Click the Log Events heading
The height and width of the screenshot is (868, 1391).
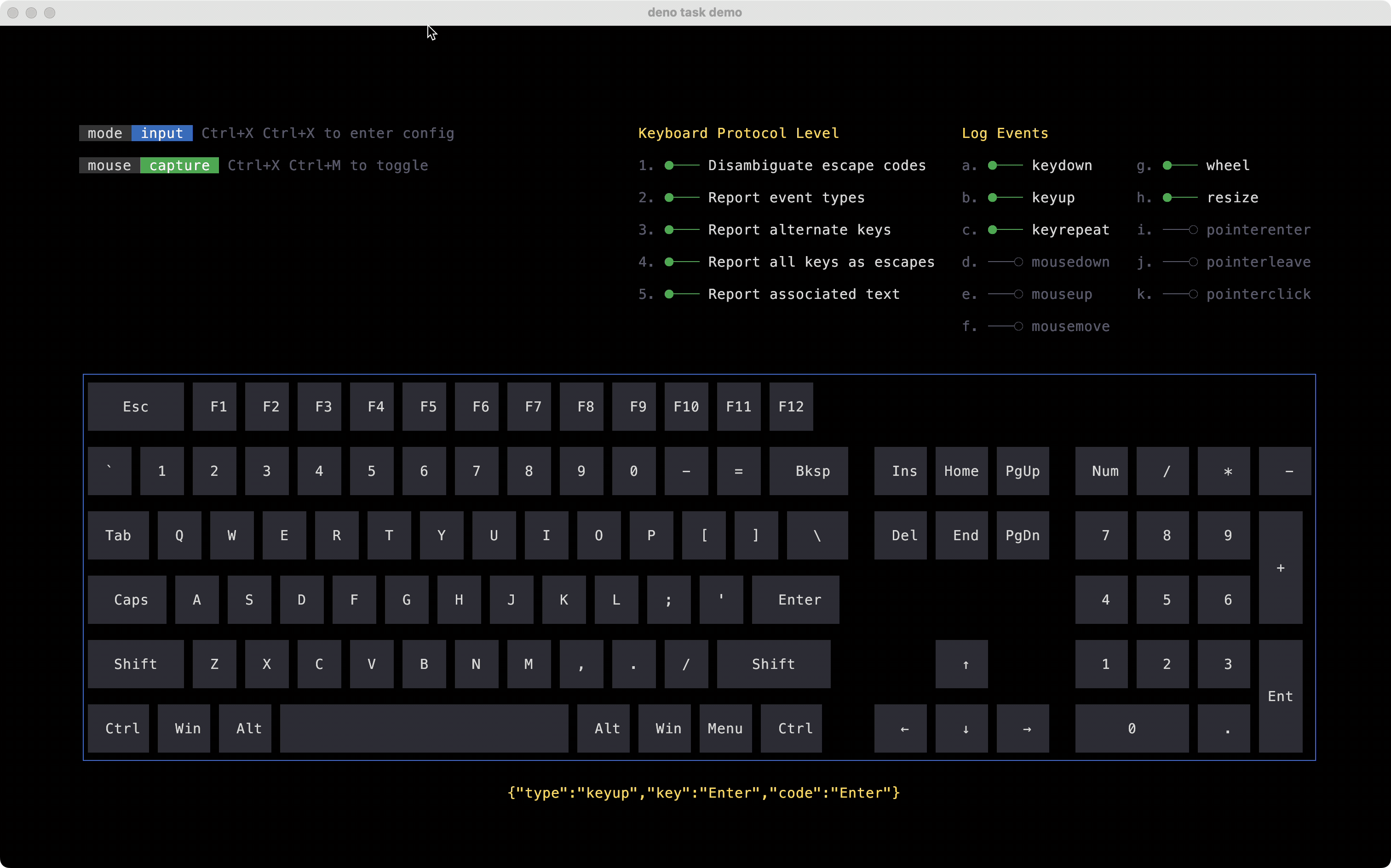coord(1005,133)
